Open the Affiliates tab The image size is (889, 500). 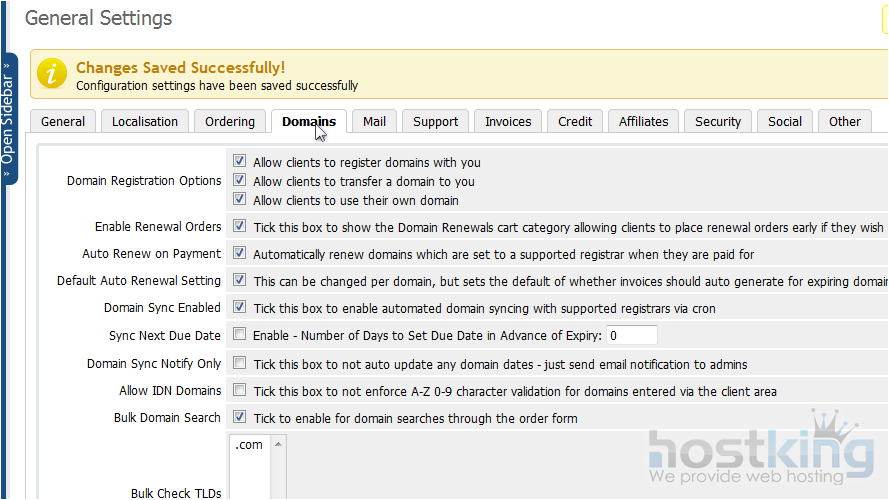tap(643, 121)
